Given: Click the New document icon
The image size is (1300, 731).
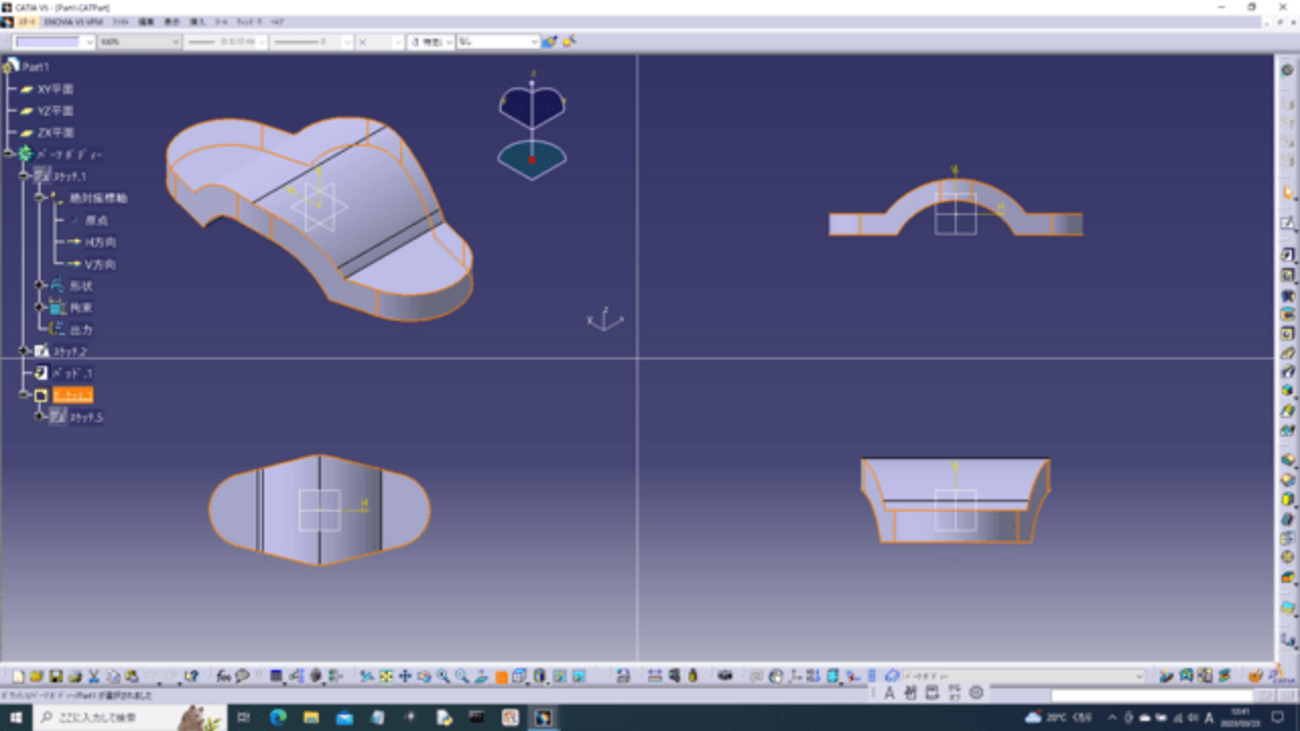Looking at the screenshot, I should 17,677.
